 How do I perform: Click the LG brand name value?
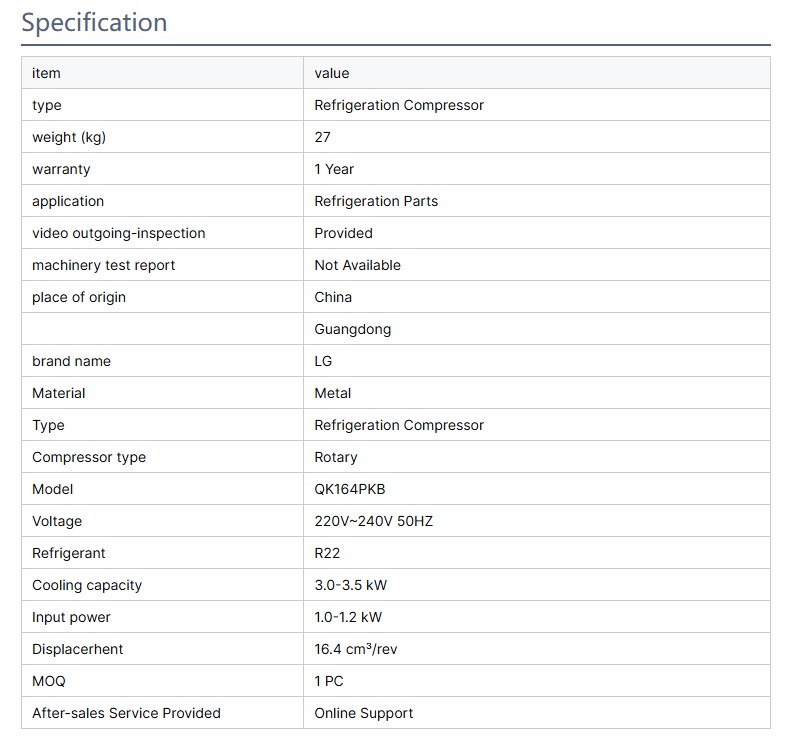click(323, 361)
